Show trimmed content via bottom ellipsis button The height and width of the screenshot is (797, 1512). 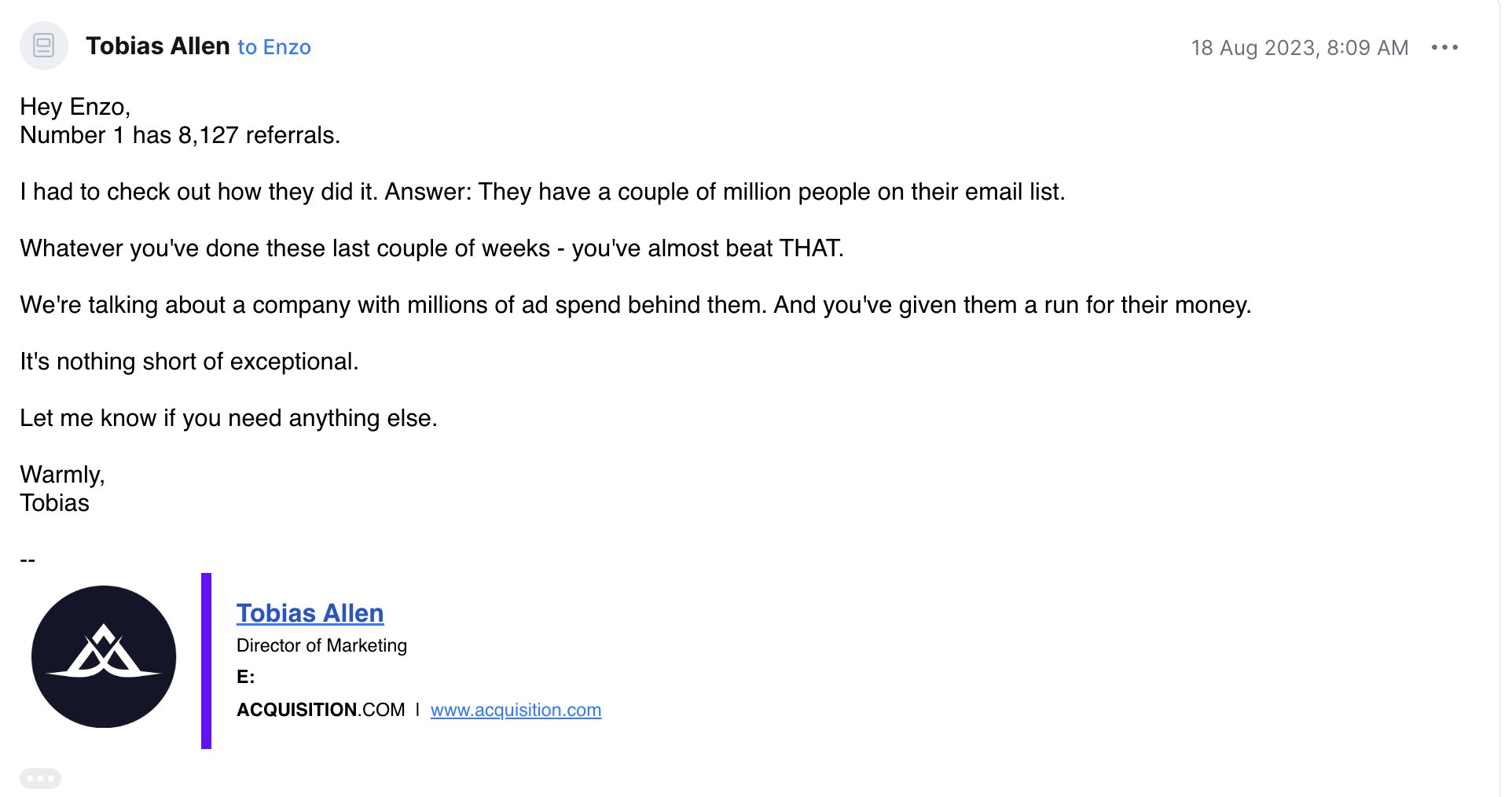point(40,778)
